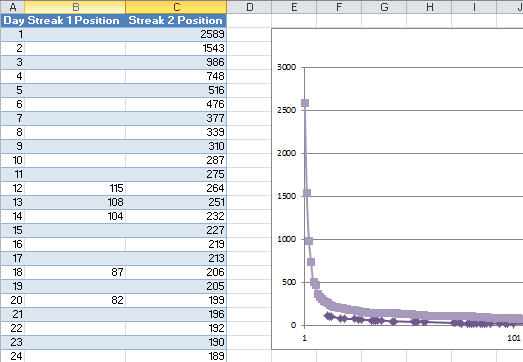
Task: Click the 'Streak 1 Position' header cell
Action: (x=75, y=20)
